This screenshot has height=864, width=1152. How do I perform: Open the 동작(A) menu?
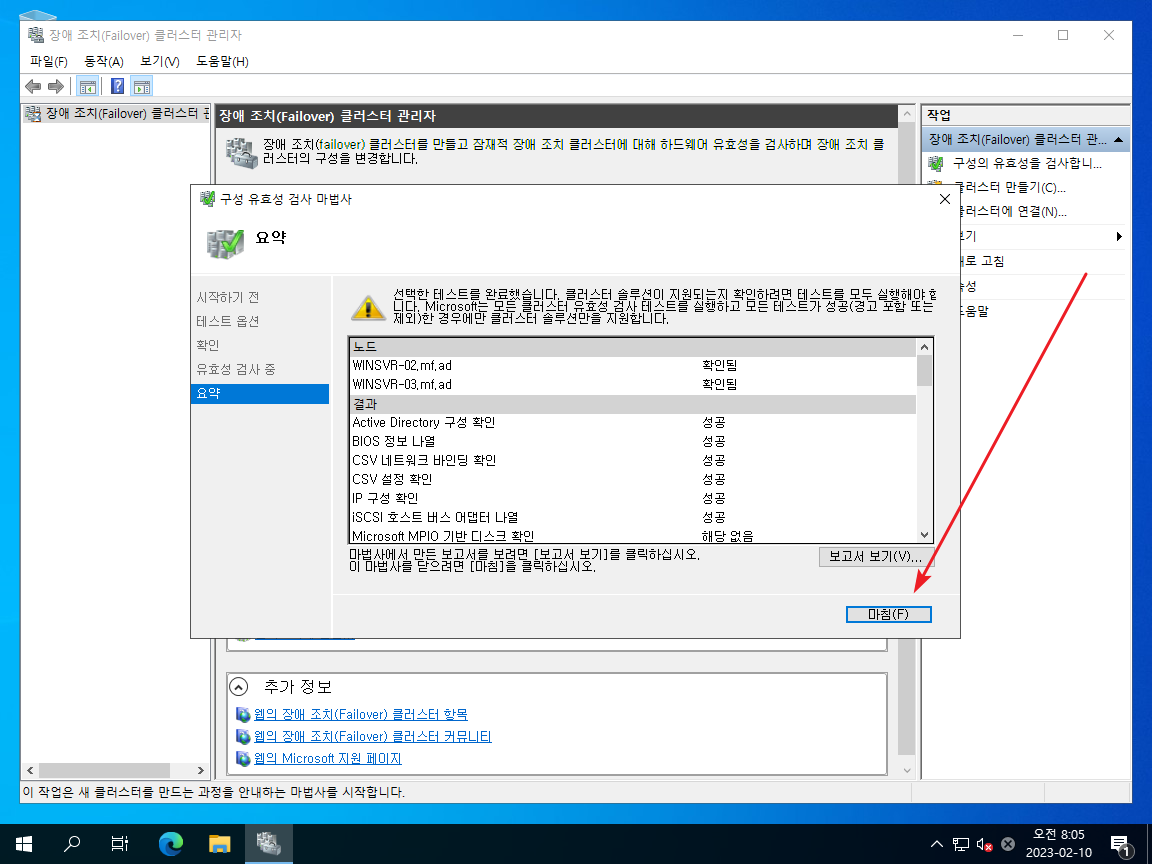(x=104, y=62)
